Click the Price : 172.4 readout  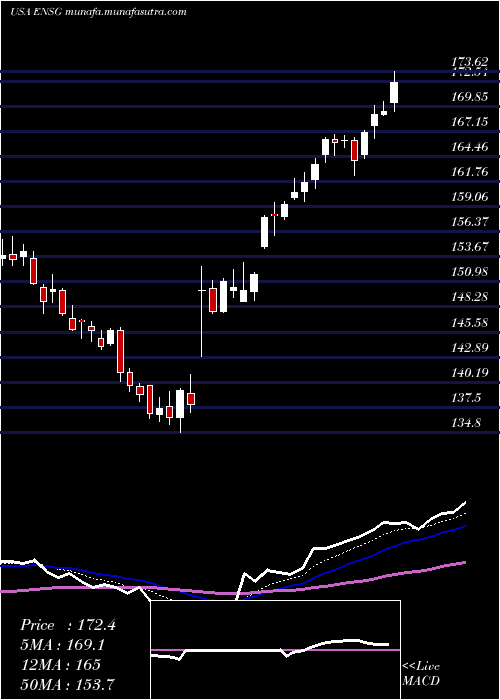click(x=68, y=625)
